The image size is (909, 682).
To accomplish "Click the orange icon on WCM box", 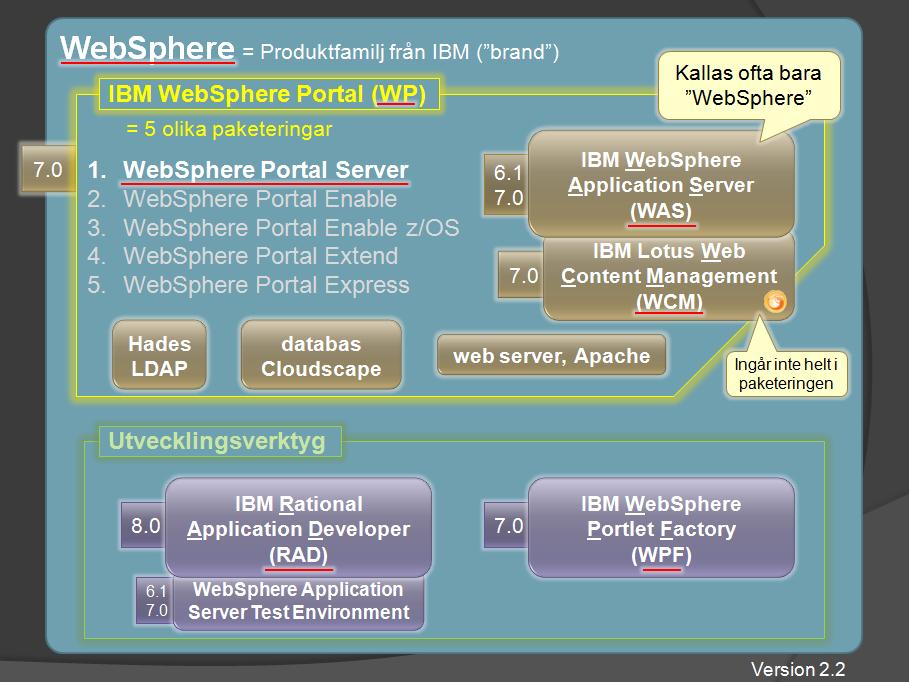I will click(x=775, y=301).
